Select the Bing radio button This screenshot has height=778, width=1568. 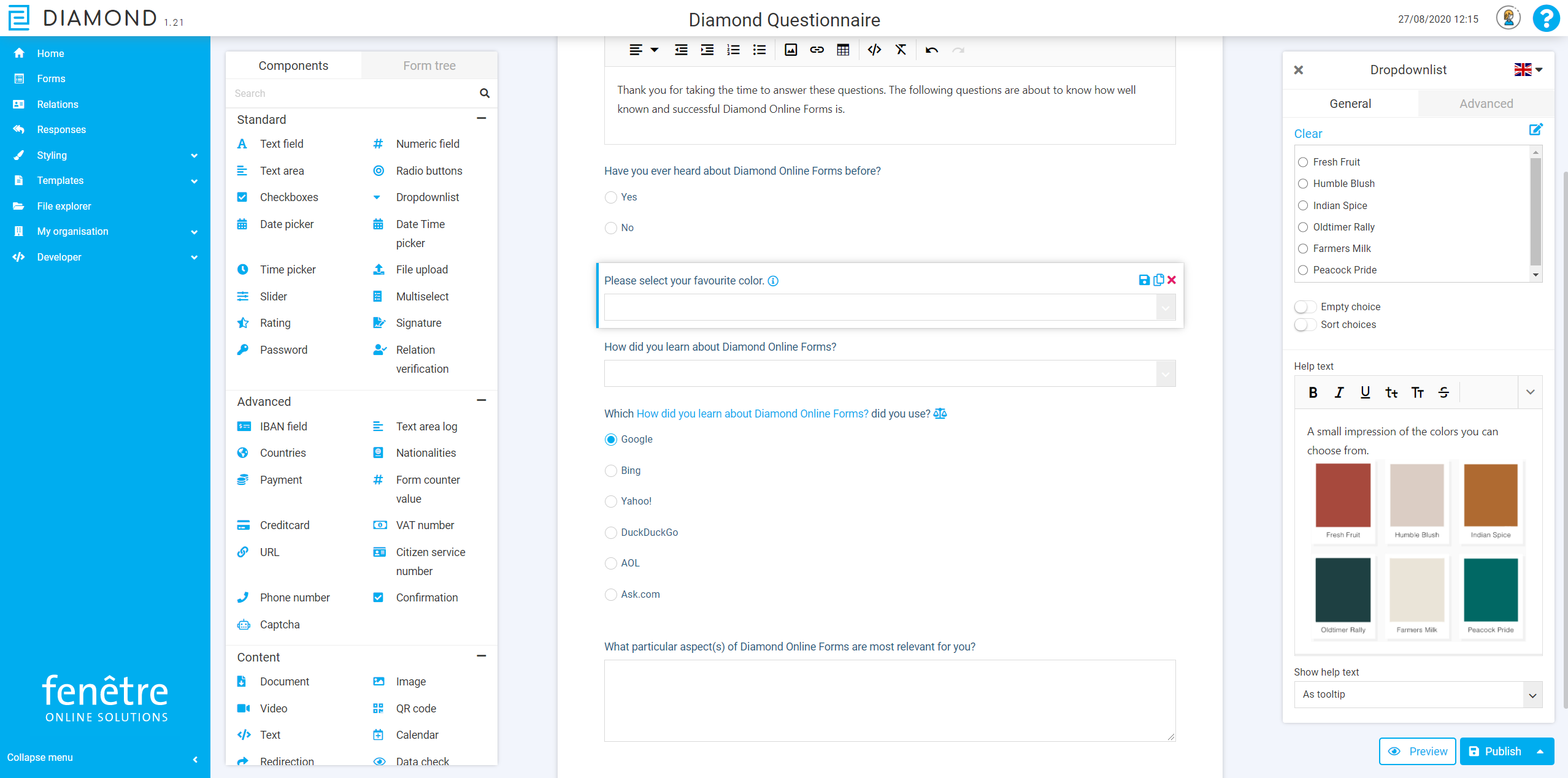(610, 471)
